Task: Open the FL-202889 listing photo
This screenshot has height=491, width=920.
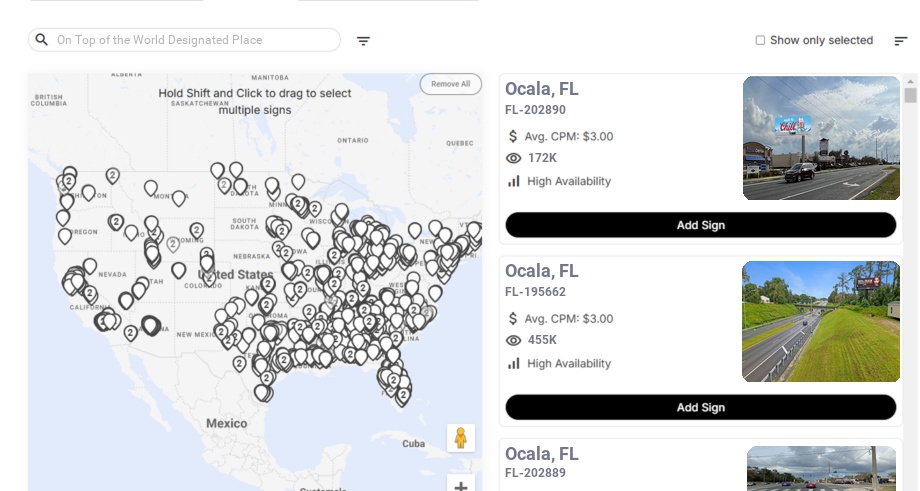Action: (x=821, y=468)
